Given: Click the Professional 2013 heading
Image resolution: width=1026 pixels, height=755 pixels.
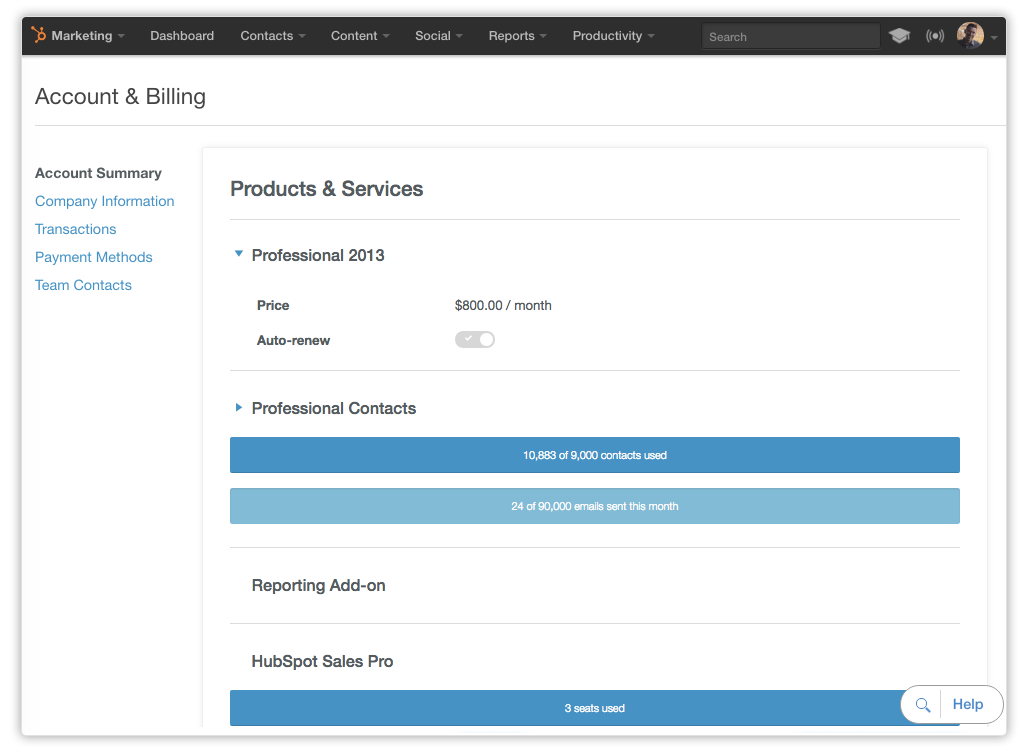Looking at the screenshot, I should [318, 255].
